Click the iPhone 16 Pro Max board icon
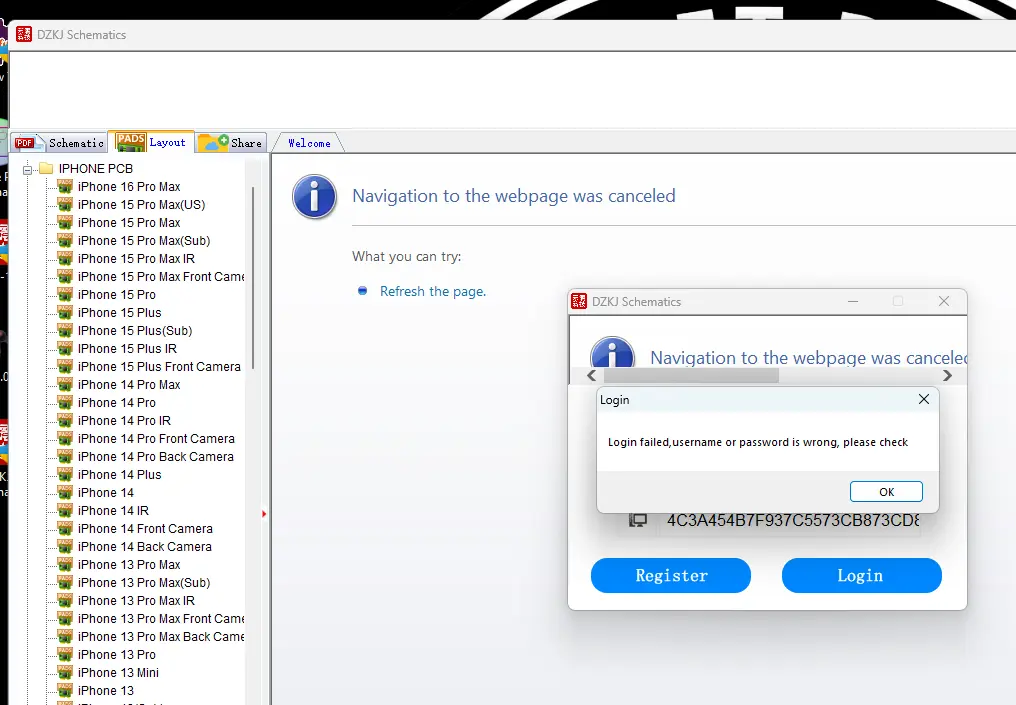1016x705 pixels. [65, 187]
